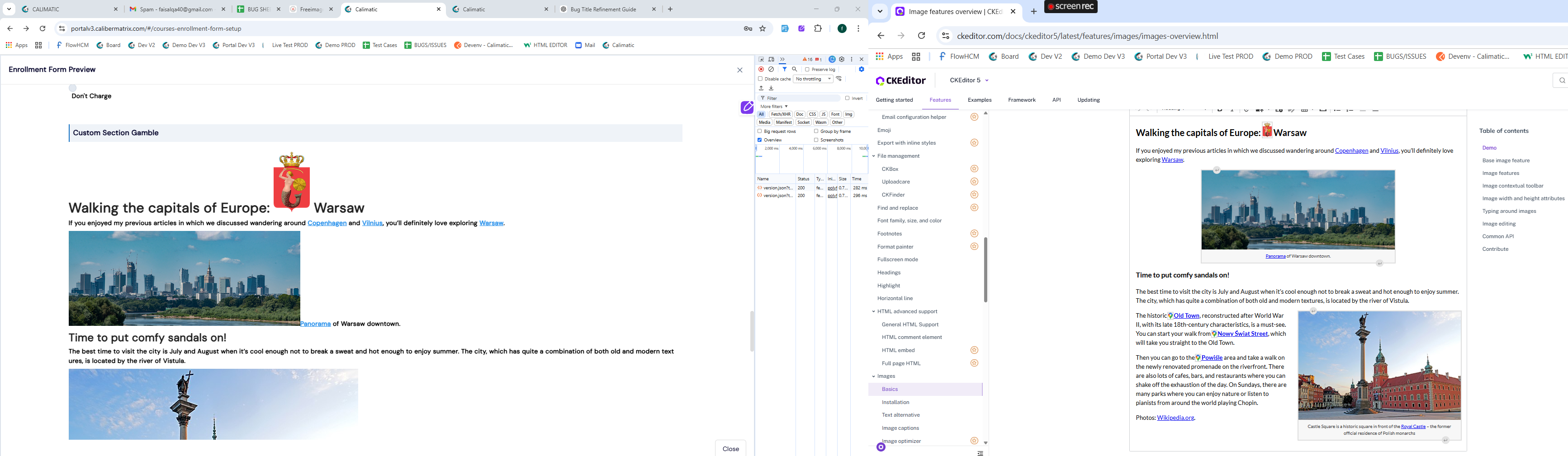Check the Group by frame option
This screenshot has width=1568, height=456.
coord(816,132)
